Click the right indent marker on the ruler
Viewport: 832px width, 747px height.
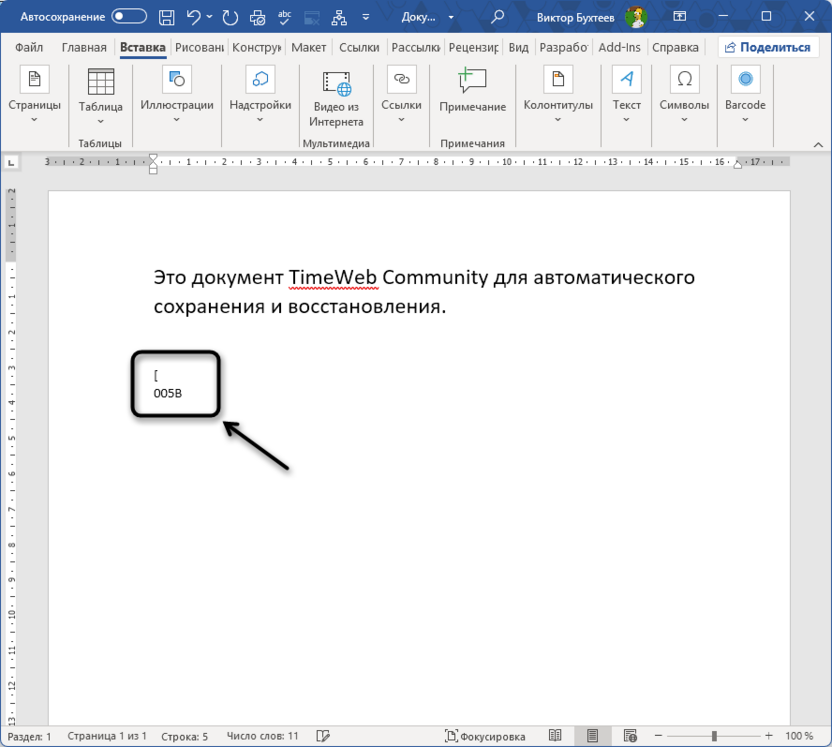click(738, 164)
